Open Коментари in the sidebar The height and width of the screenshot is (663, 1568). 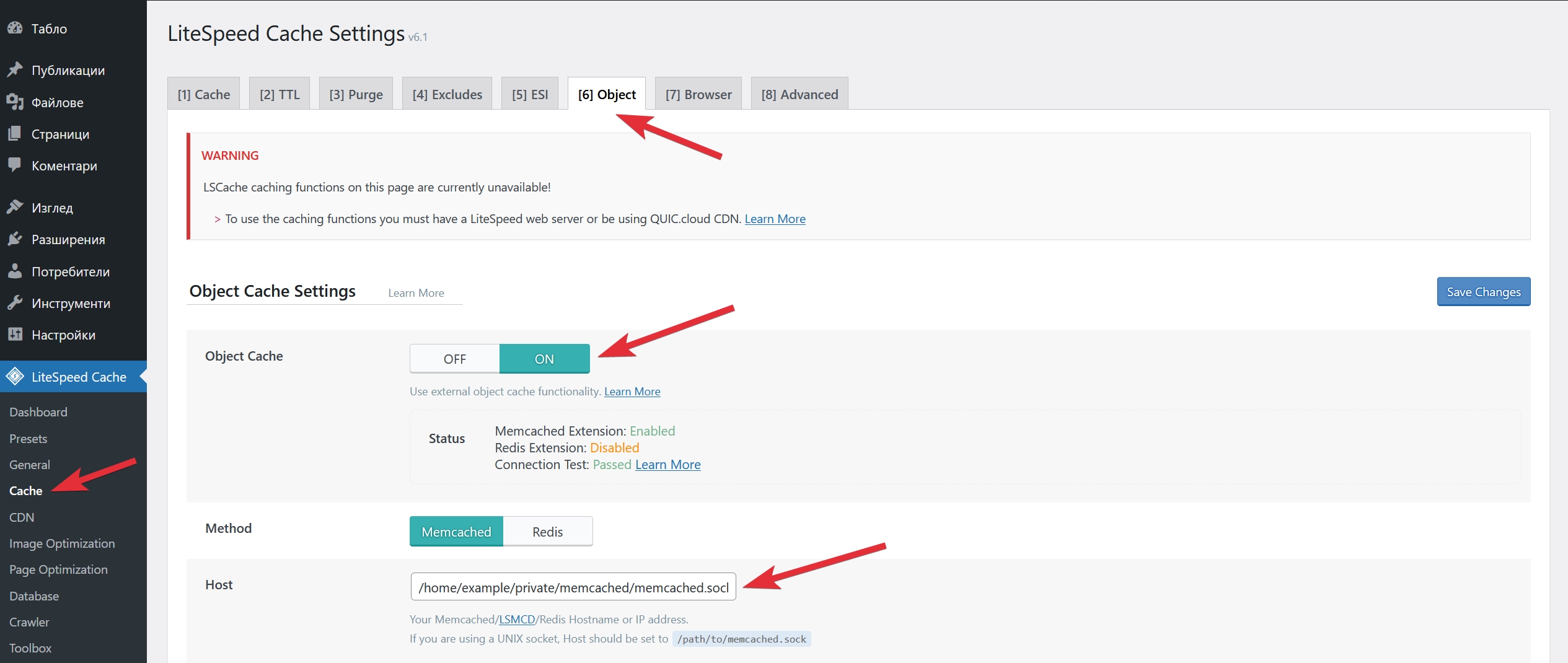73,165
